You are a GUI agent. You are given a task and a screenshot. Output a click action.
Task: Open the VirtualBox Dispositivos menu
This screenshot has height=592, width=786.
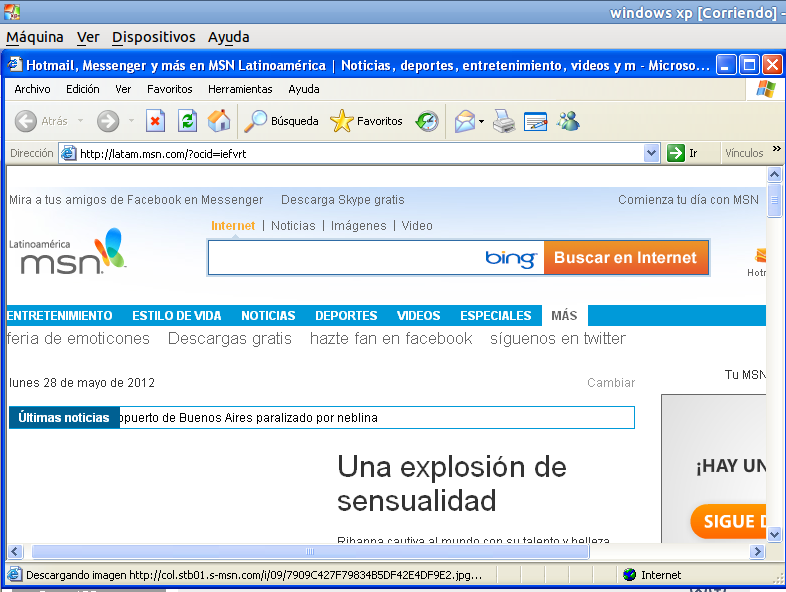(x=153, y=37)
